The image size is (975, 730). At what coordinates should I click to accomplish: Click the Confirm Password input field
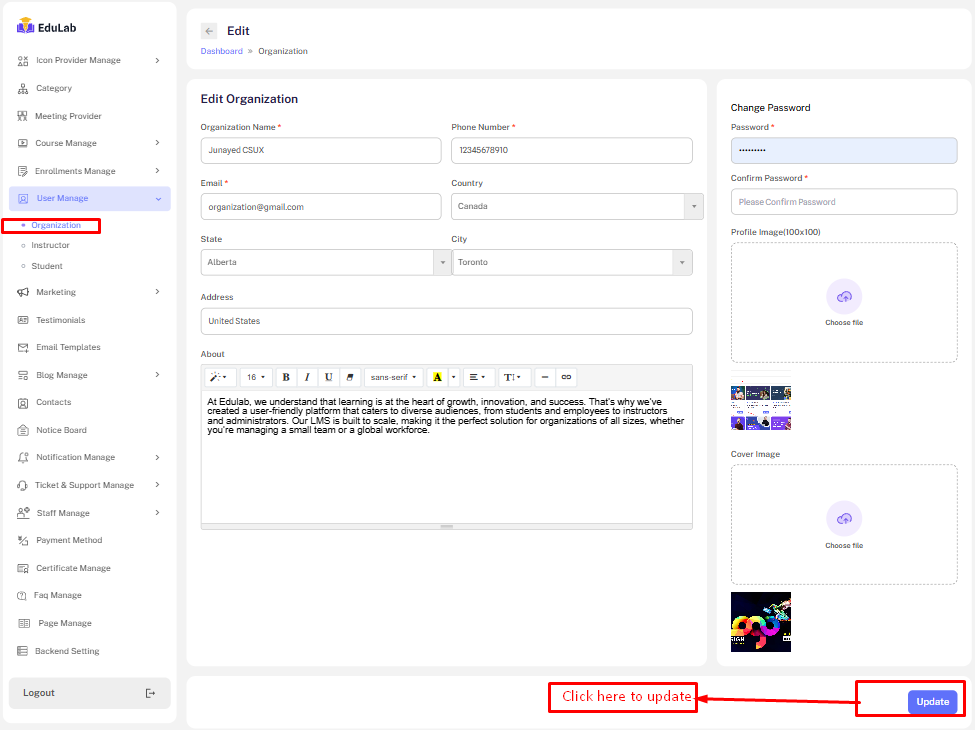click(x=843, y=202)
